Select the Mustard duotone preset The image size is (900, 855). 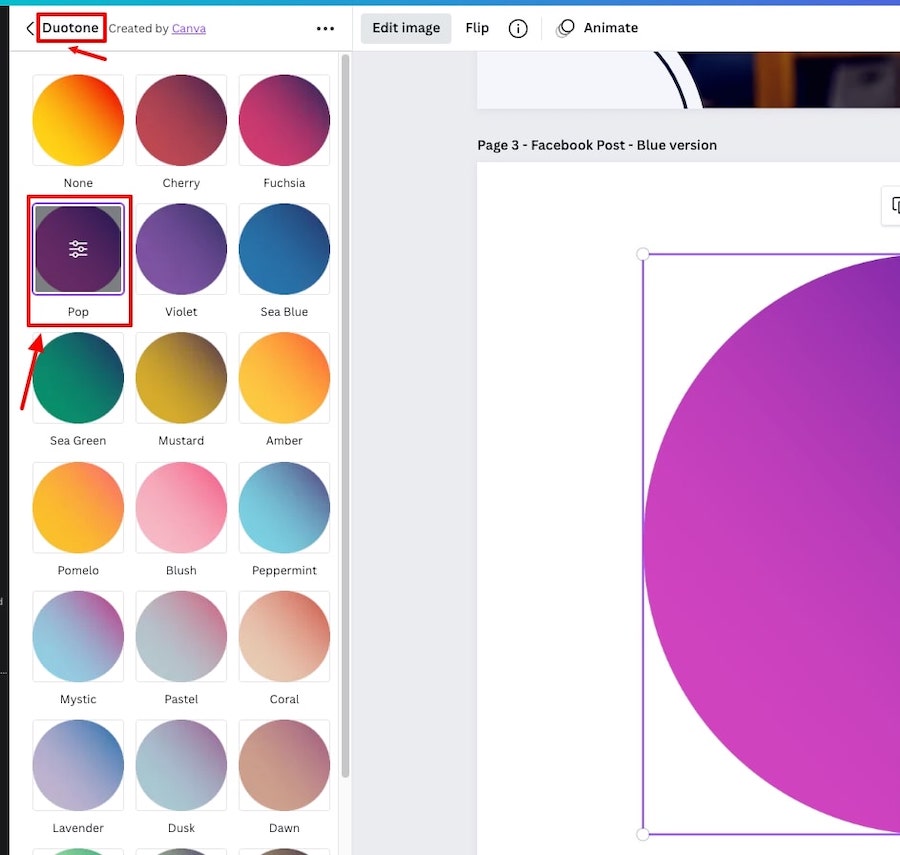tap(181, 378)
